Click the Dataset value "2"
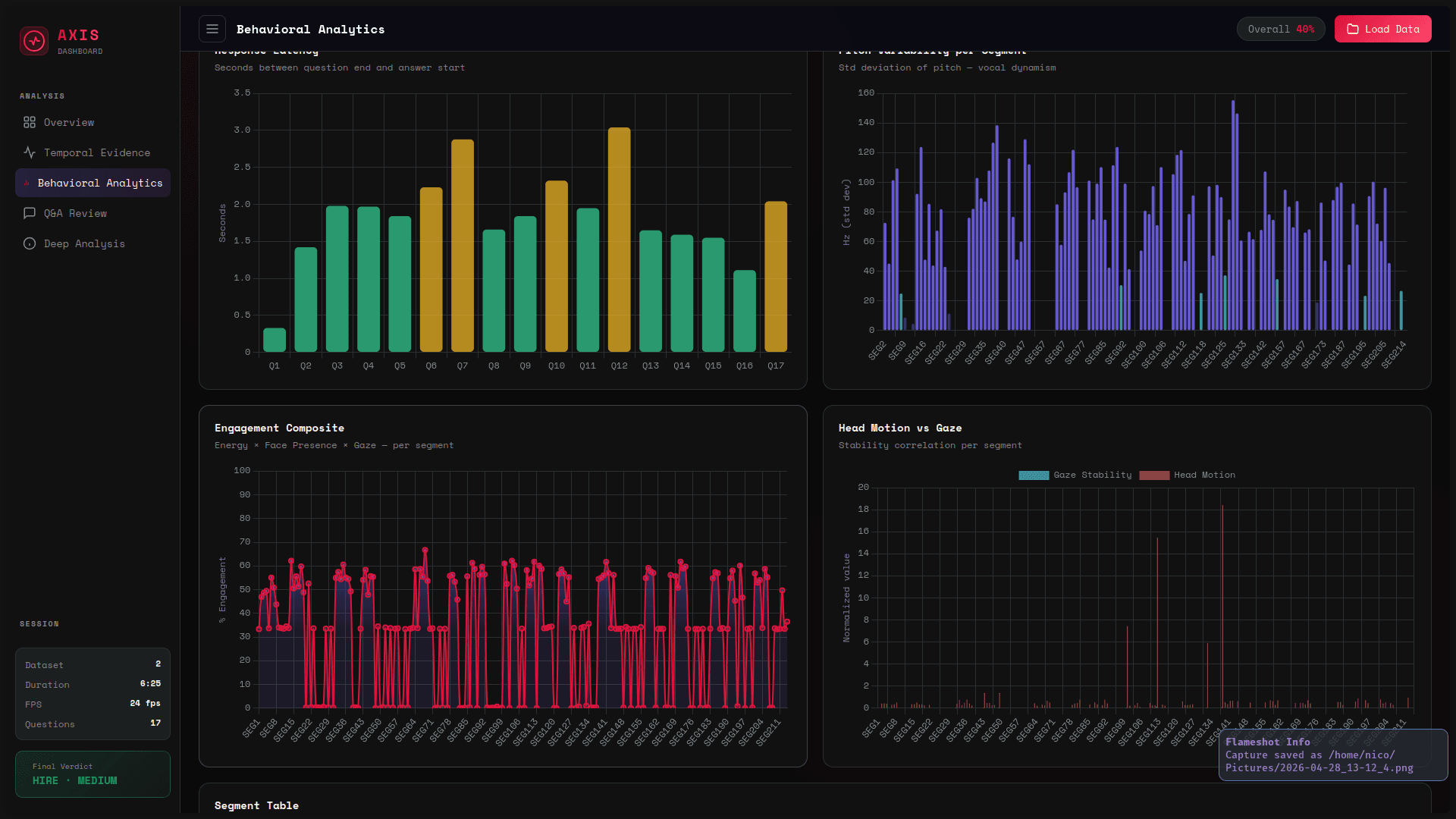The width and height of the screenshot is (1456, 819). pos(158,664)
